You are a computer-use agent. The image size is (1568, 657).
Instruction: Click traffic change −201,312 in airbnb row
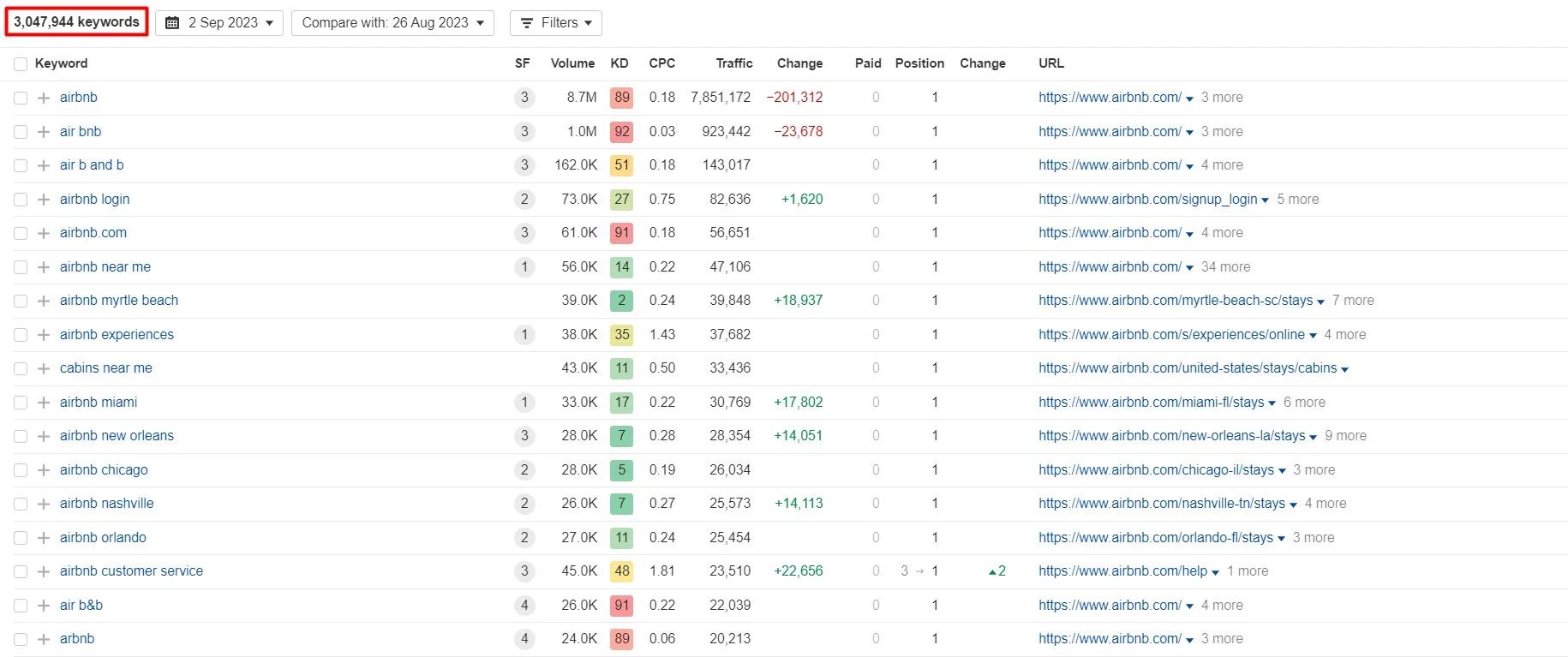[794, 98]
